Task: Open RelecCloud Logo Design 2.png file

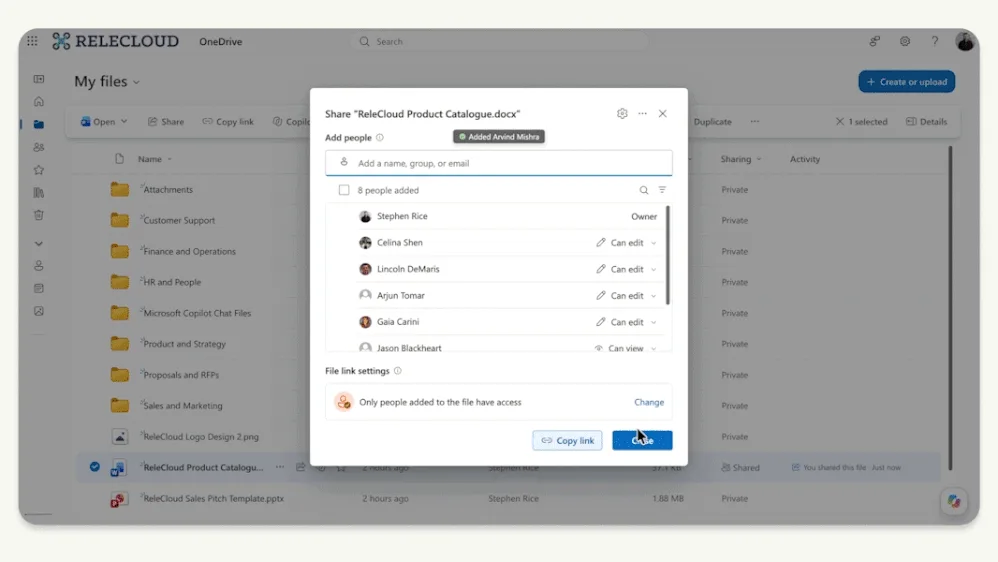Action: (x=200, y=437)
